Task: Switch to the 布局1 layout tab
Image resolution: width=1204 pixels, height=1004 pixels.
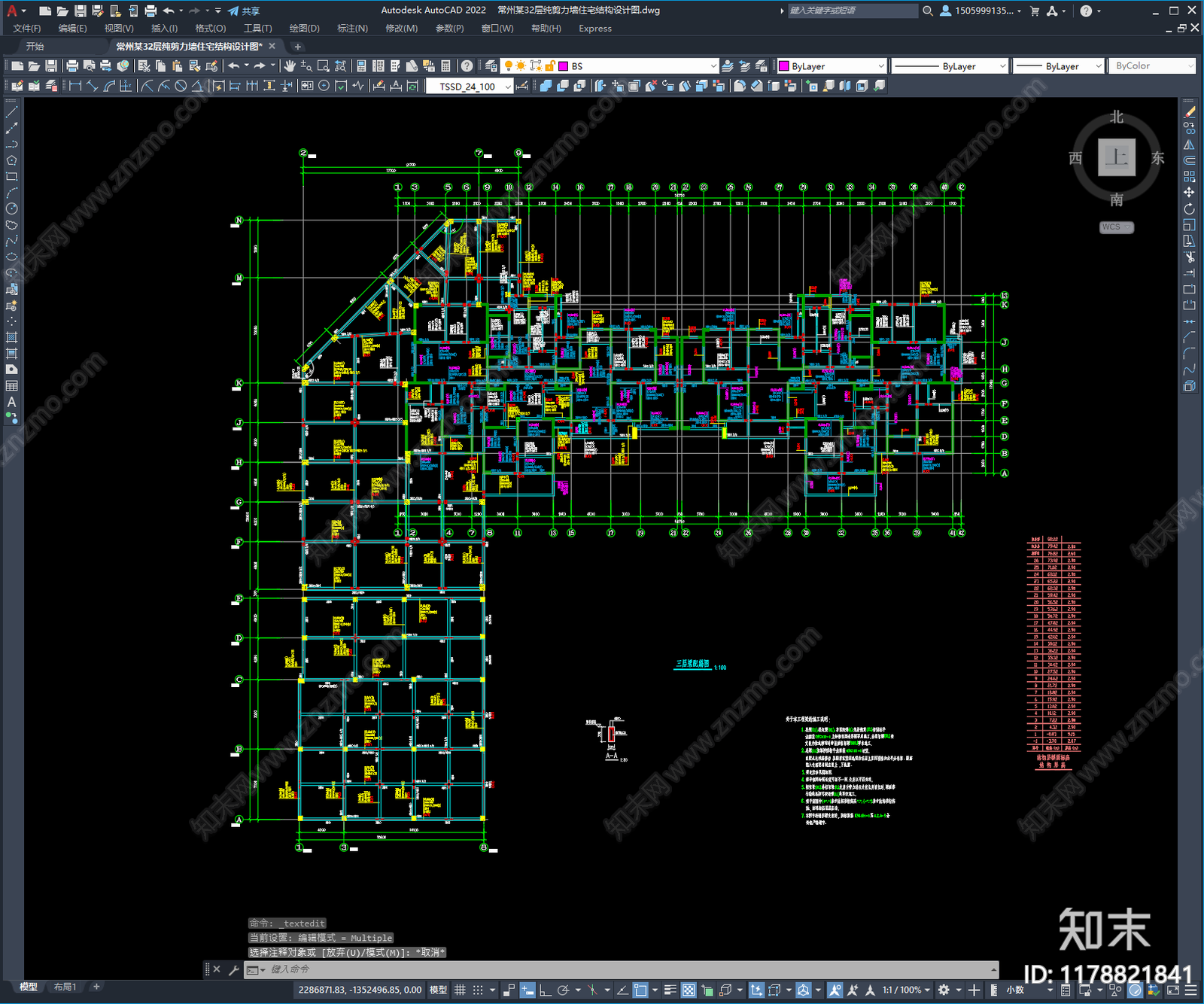Action: (x=65, y=987)
